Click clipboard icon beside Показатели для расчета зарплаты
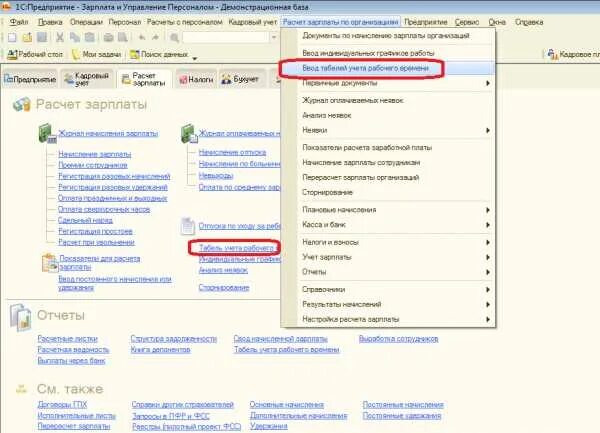Image resolution: width=600 pixels, height=433 pixels. coord(50,263)
